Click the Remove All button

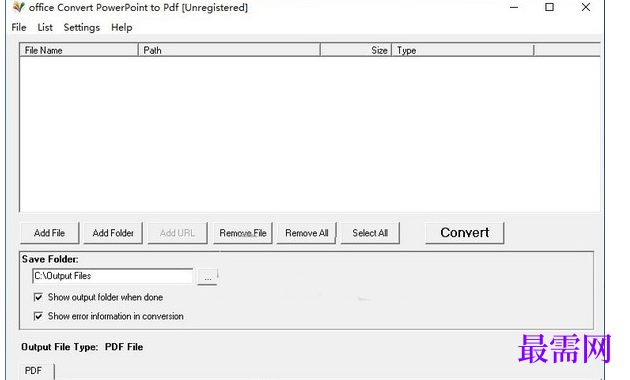coord(307,233)
